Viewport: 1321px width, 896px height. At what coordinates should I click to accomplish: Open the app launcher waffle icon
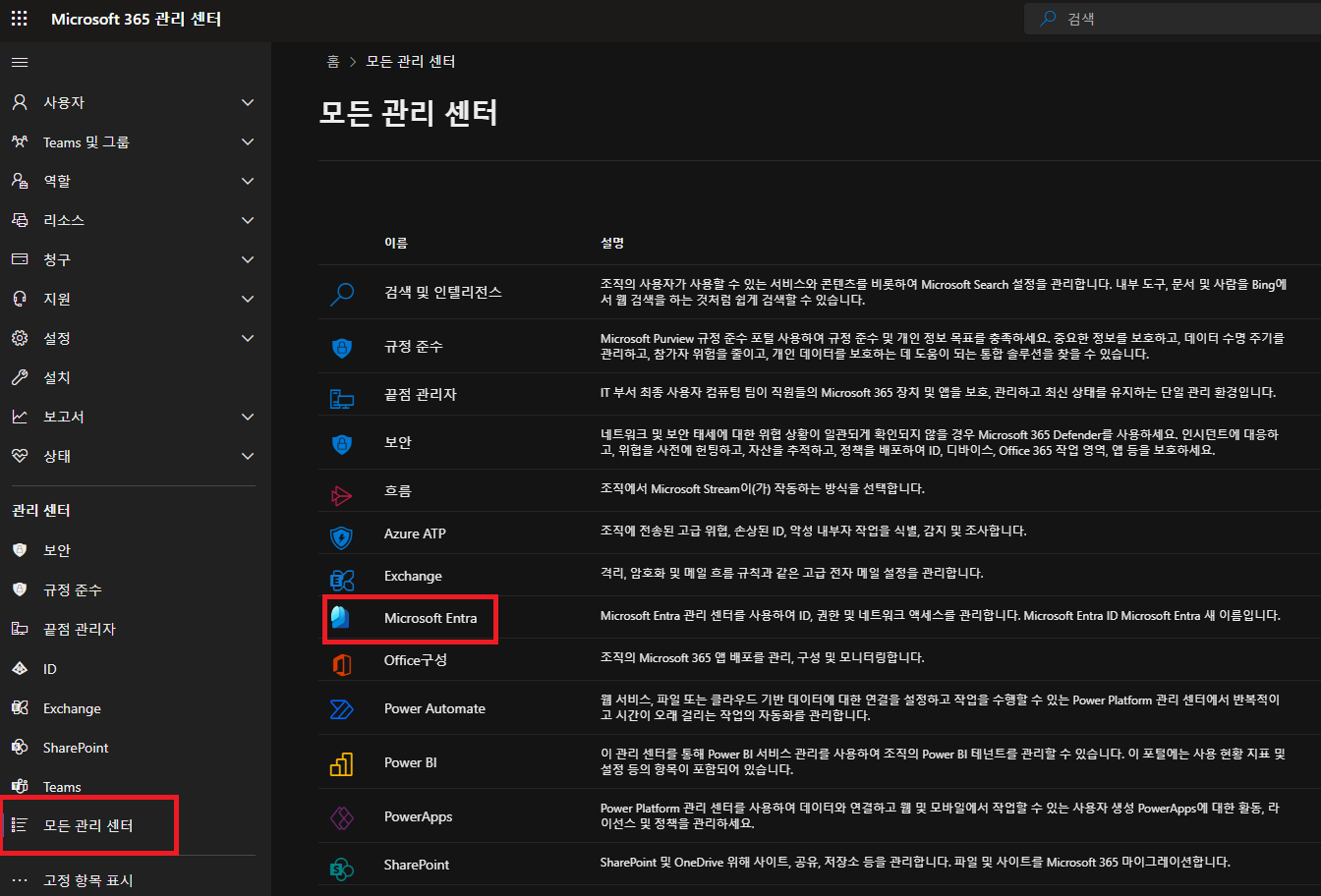pyautogui.click(x=19, y=20)
